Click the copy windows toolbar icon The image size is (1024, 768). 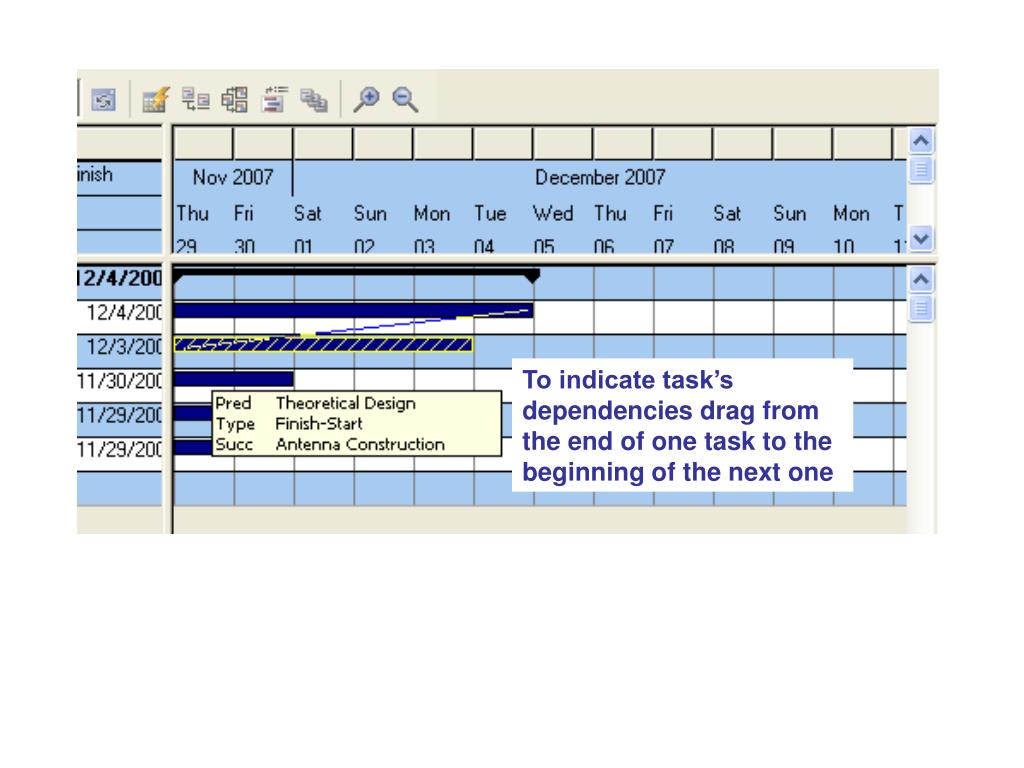(313, 100)
